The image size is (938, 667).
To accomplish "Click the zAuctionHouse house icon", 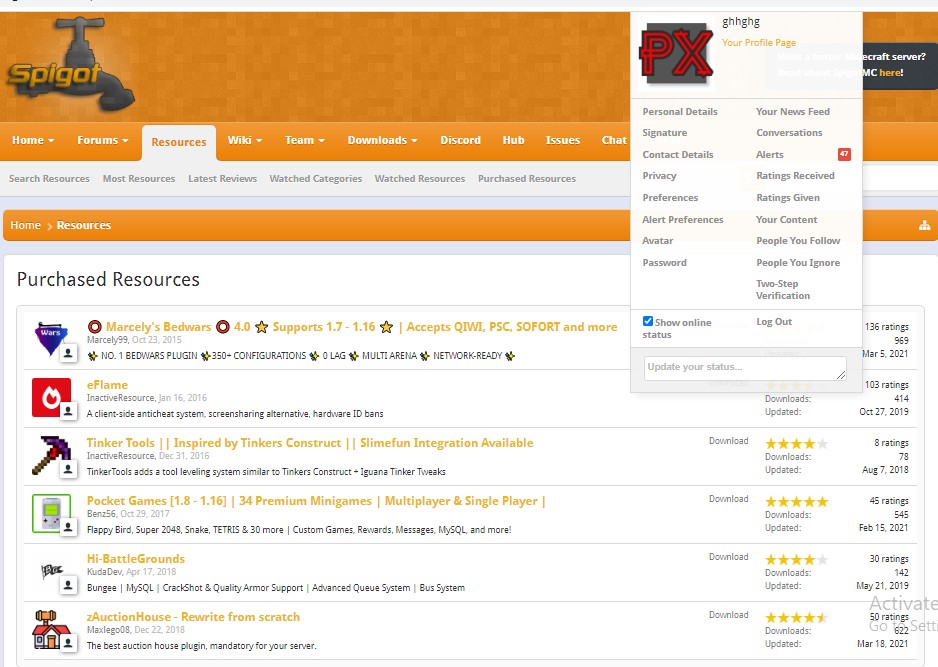I will [51, 629].
